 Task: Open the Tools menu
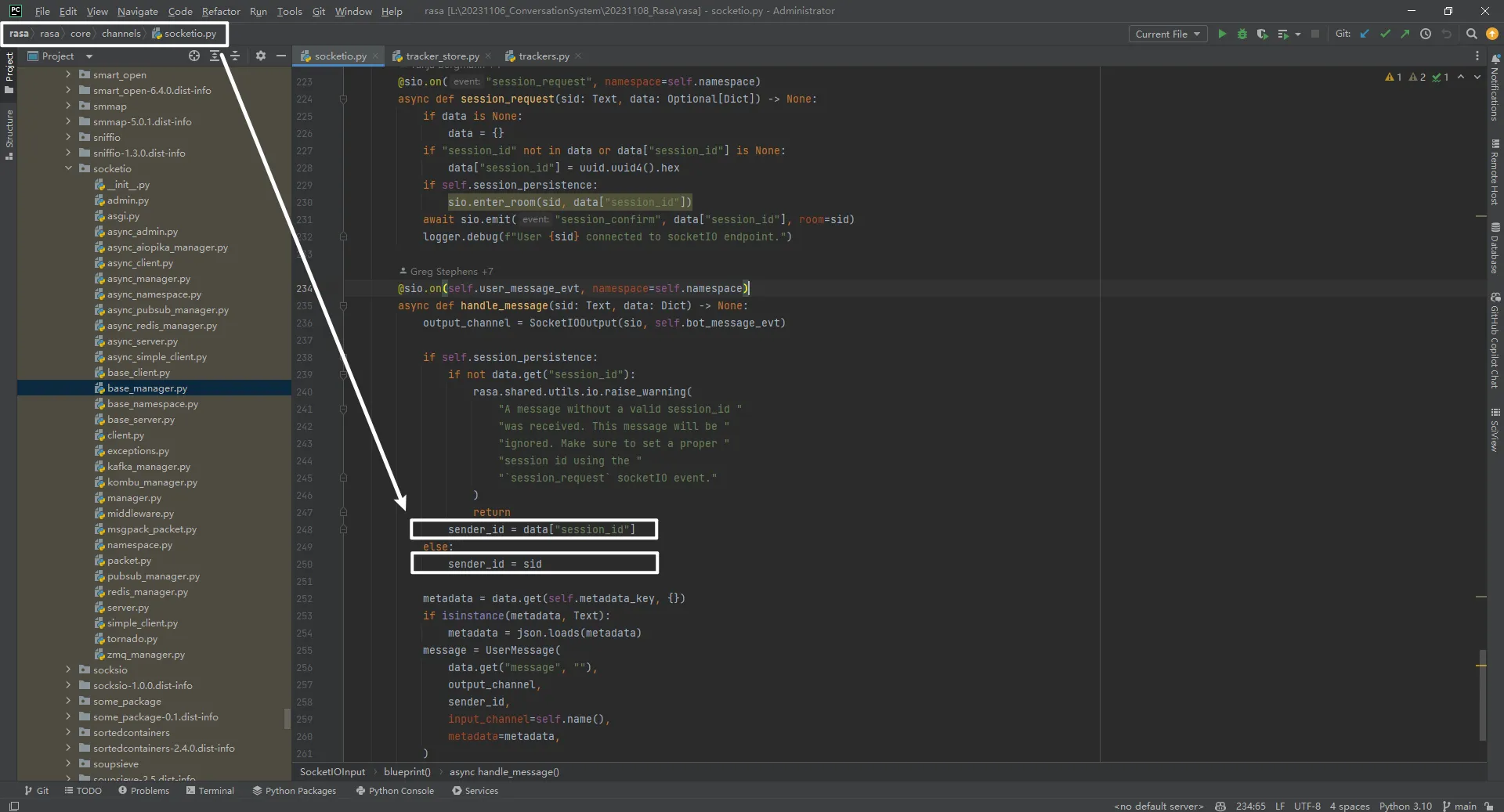tap(289, 11)
